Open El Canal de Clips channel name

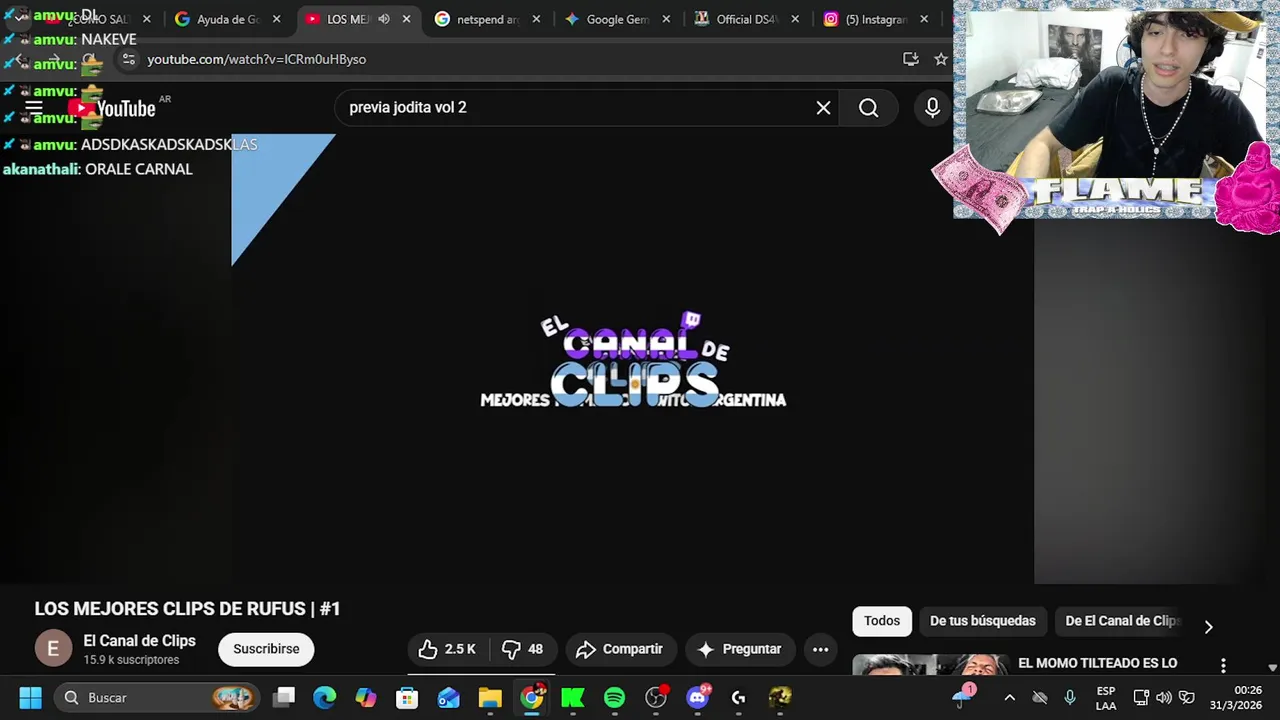pos(139,641)
